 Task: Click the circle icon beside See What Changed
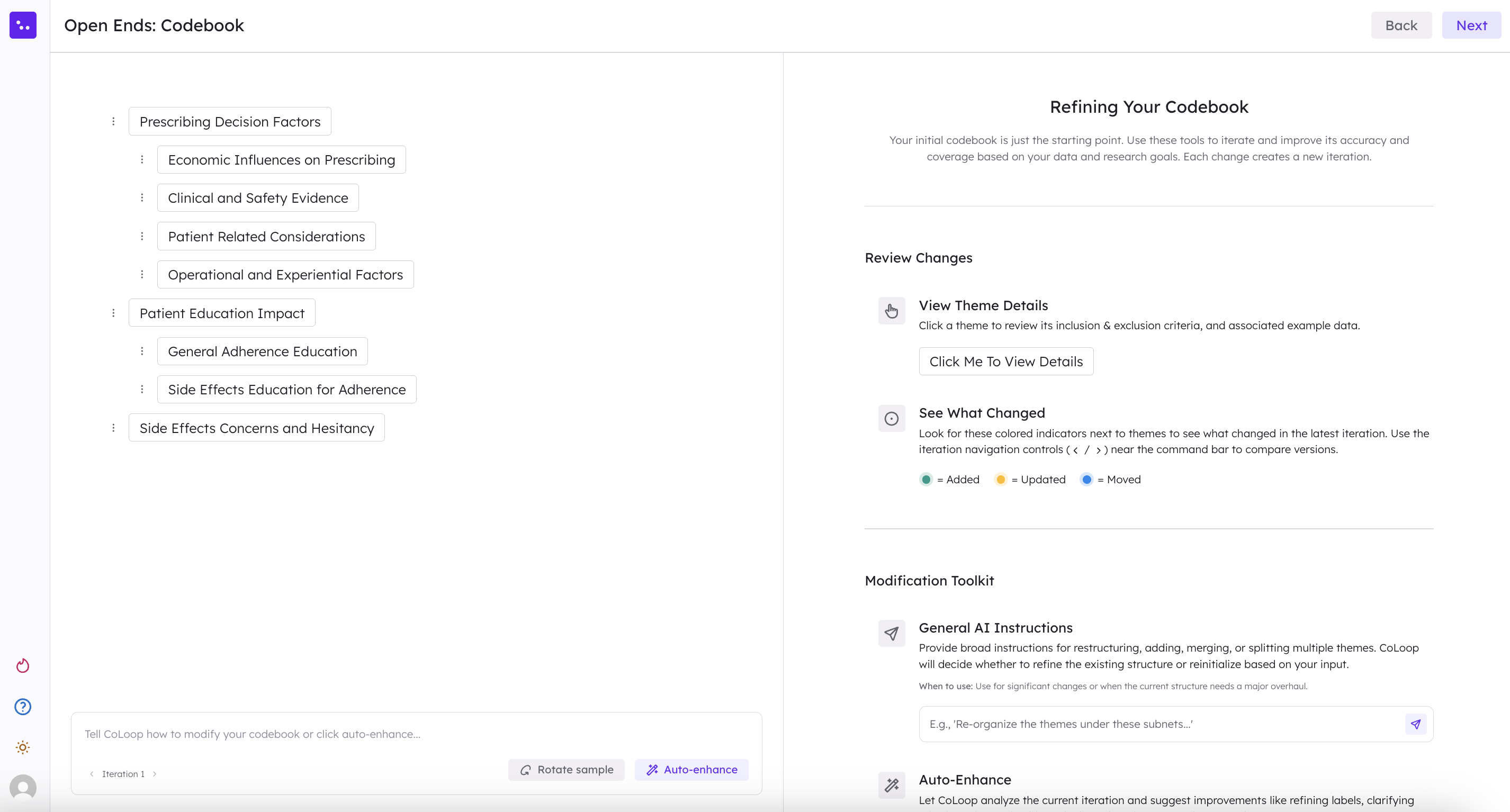tap(891, 418)
